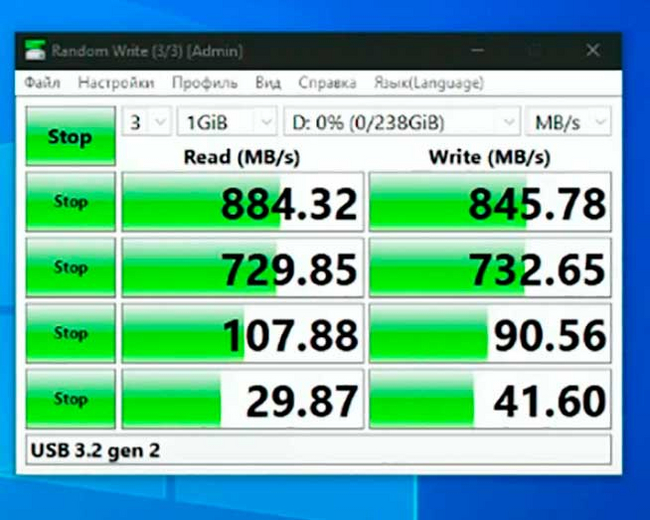The image size is (650, 520).
Task: Click the Write (MB/s) column header
Action: pos(490,157)
